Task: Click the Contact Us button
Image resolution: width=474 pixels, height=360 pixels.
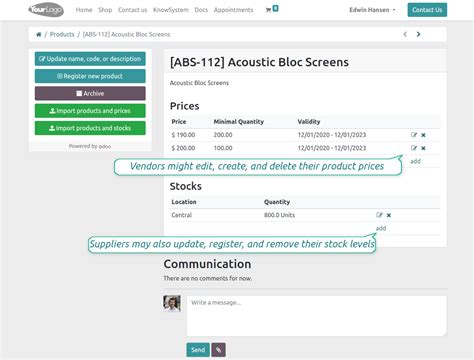Action: point(427,10)
